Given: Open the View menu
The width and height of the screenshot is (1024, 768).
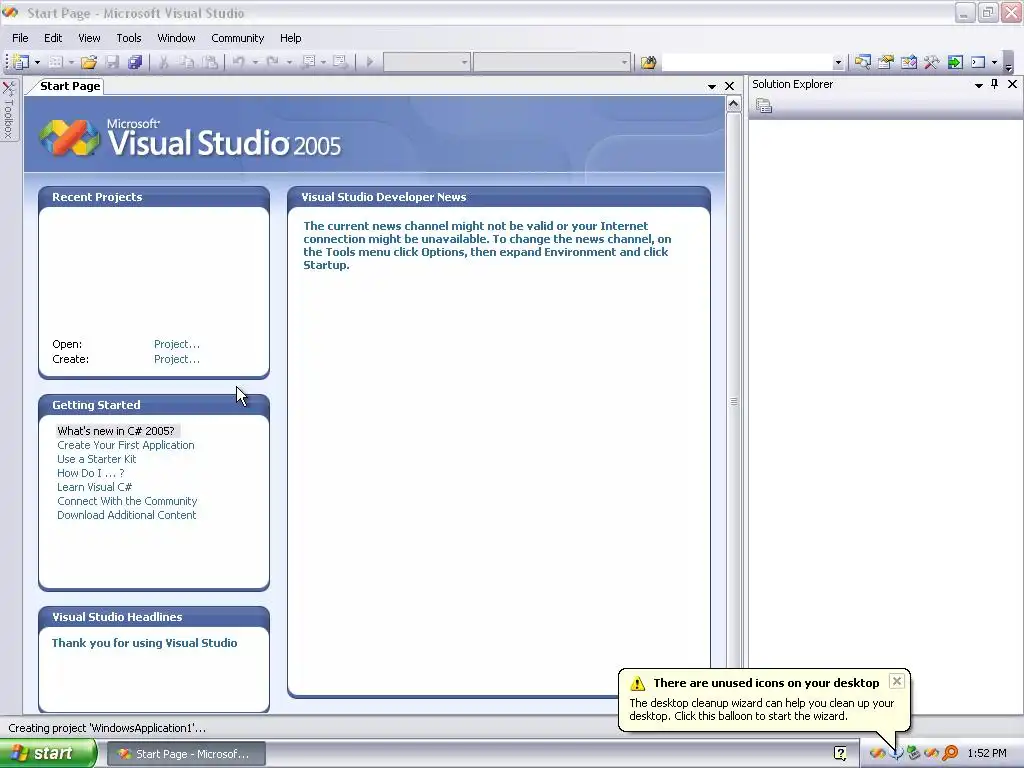Looking at the screenshot, I should tap(89, 38).
